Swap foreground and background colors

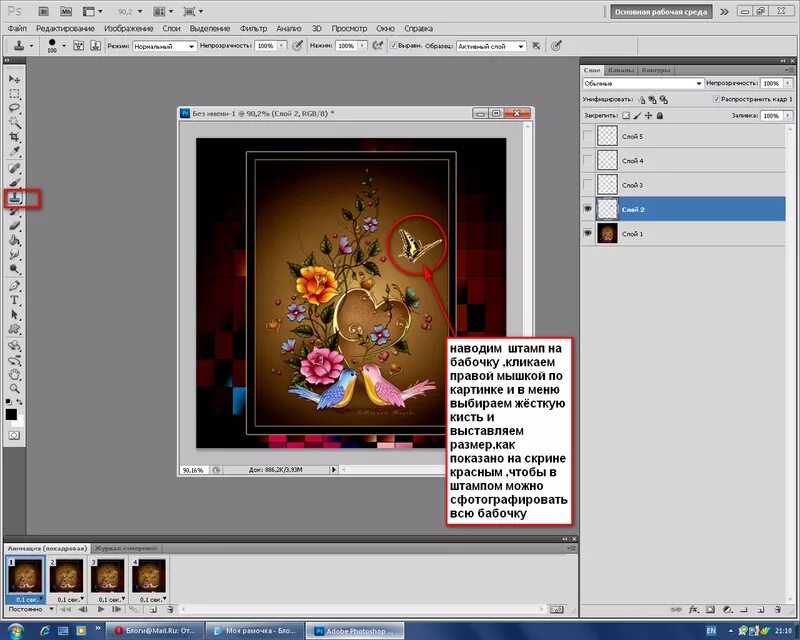tap(19, 402)
